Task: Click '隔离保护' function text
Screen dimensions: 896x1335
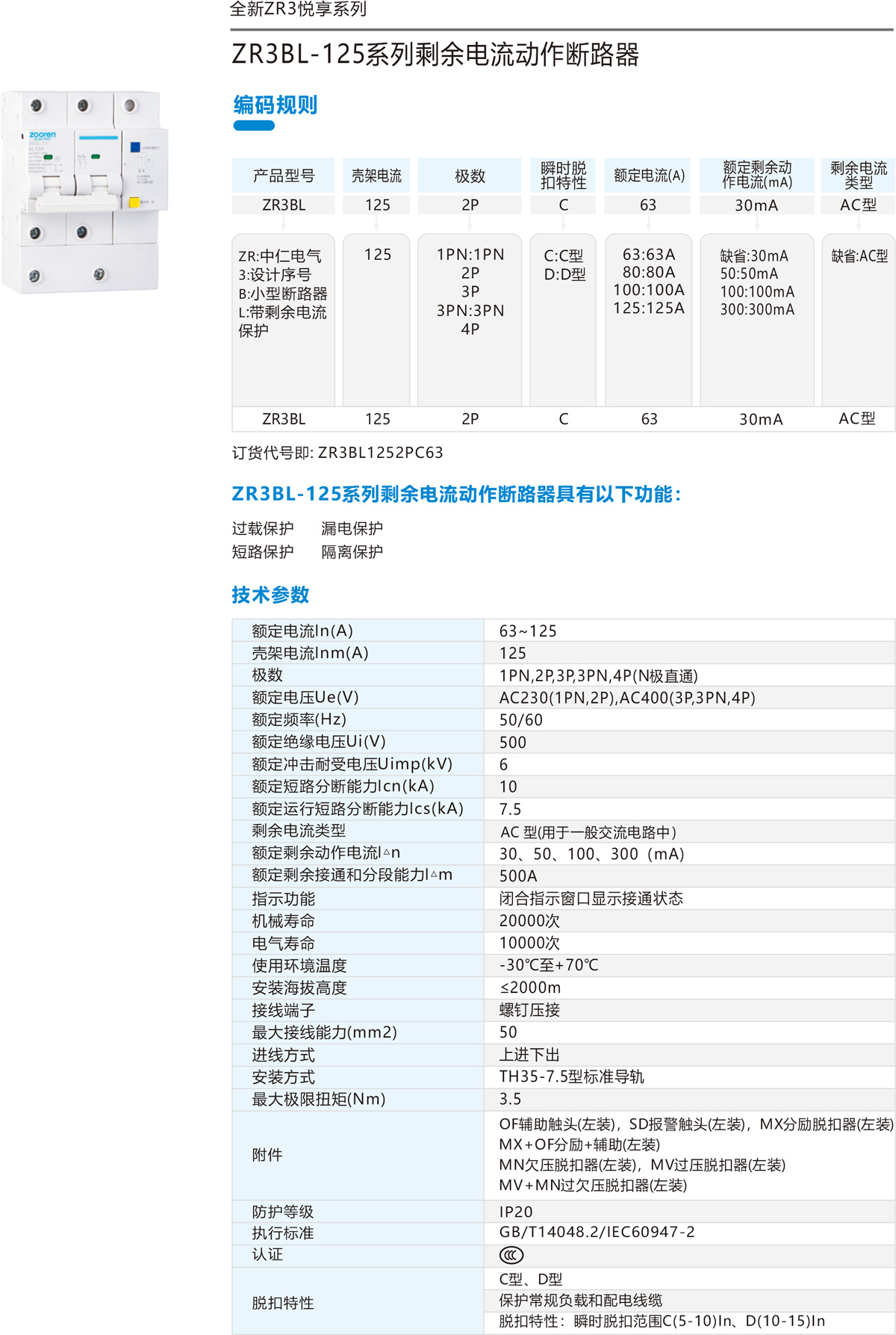Action: (x=352, y=551)
